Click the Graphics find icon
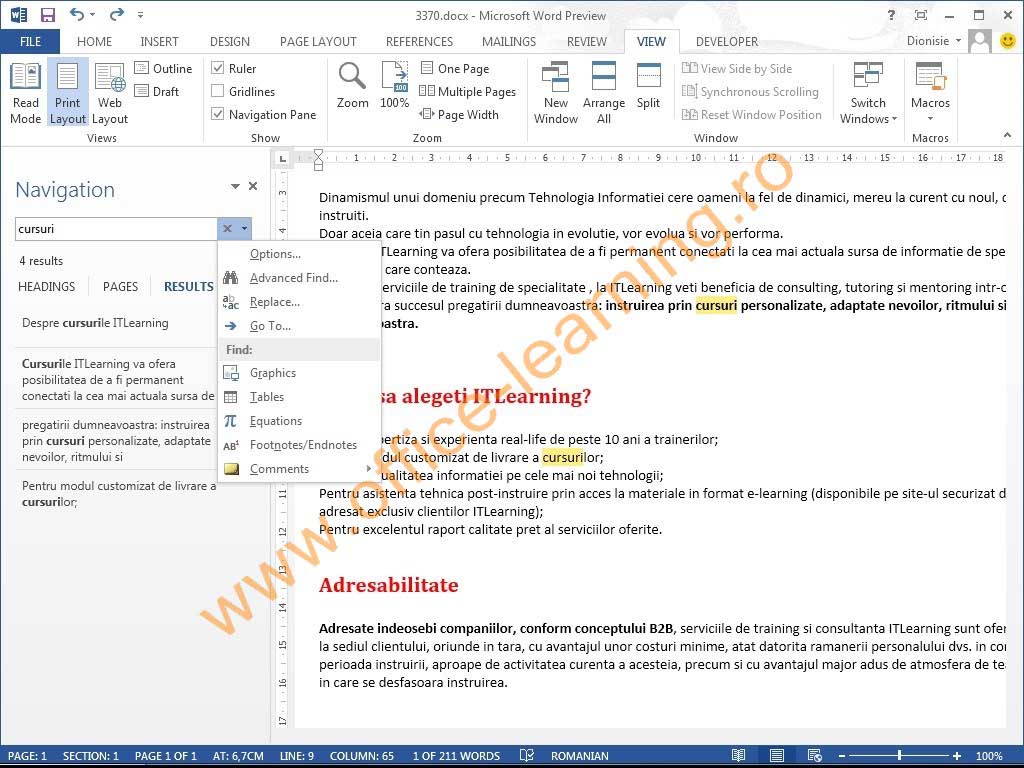 (231, 373)
